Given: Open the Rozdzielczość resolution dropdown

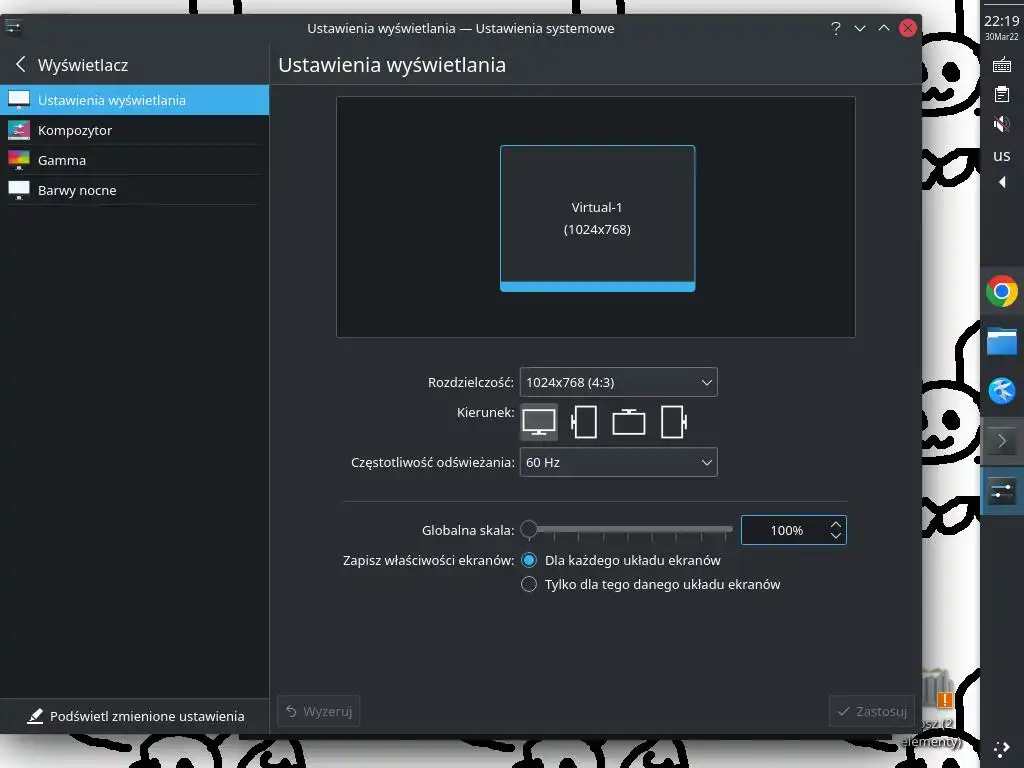Looking at the screenshot, I should pyautogui.click(x=618, y=382).
